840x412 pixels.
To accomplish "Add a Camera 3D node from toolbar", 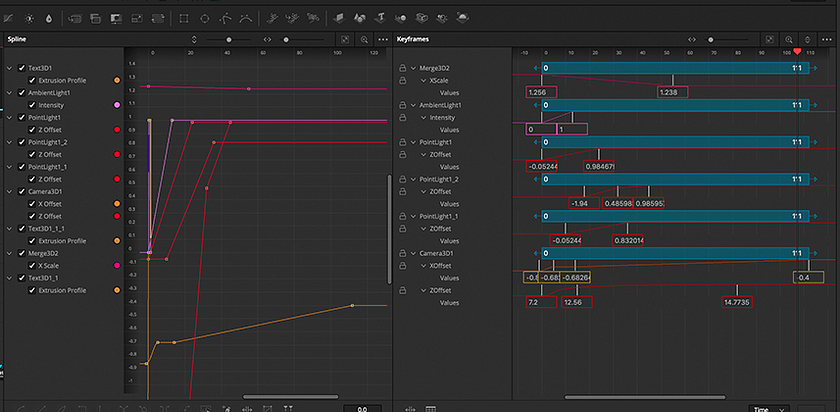I will 422,19.
